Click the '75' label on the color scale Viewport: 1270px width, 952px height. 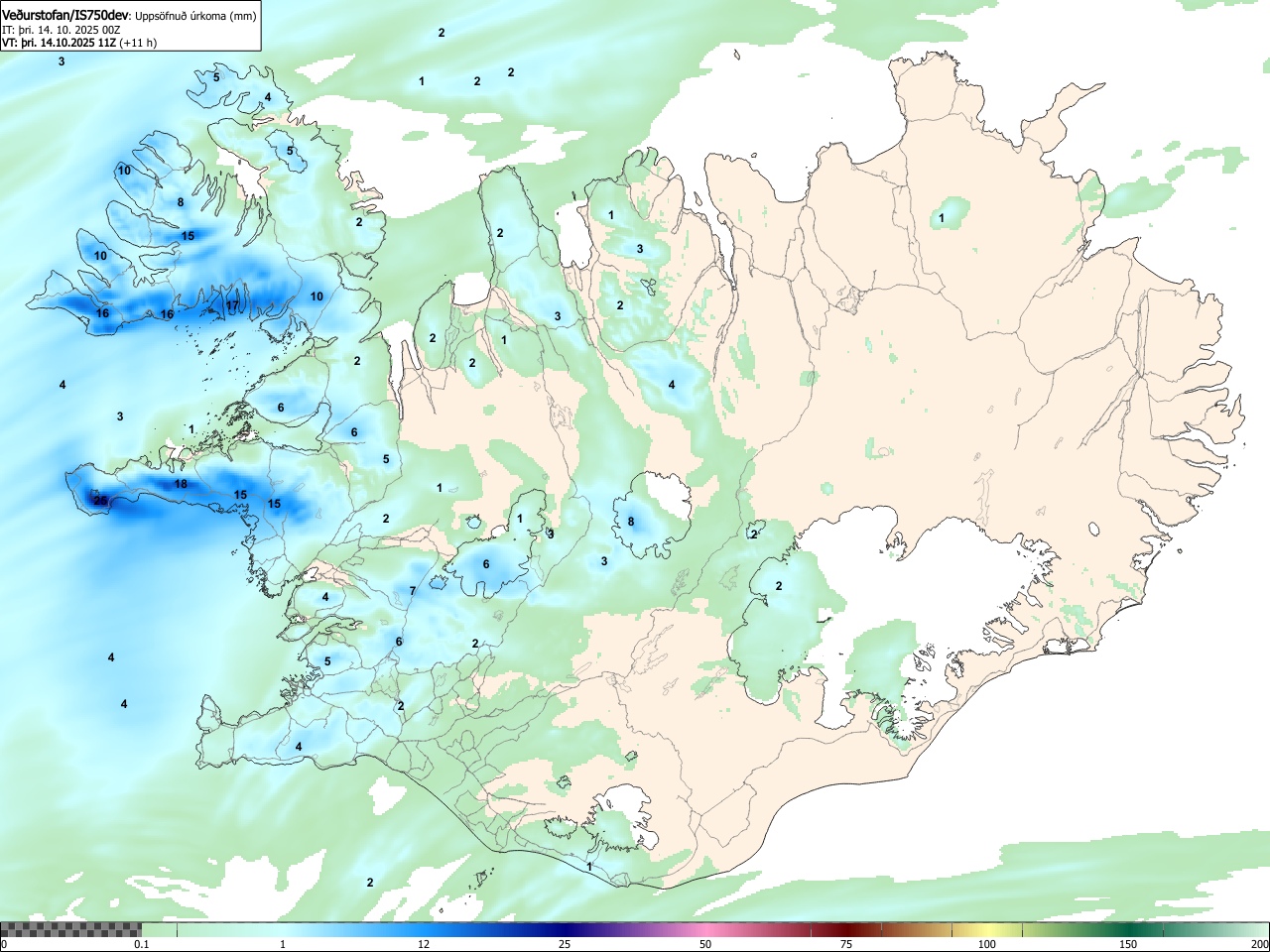(846, 944)
